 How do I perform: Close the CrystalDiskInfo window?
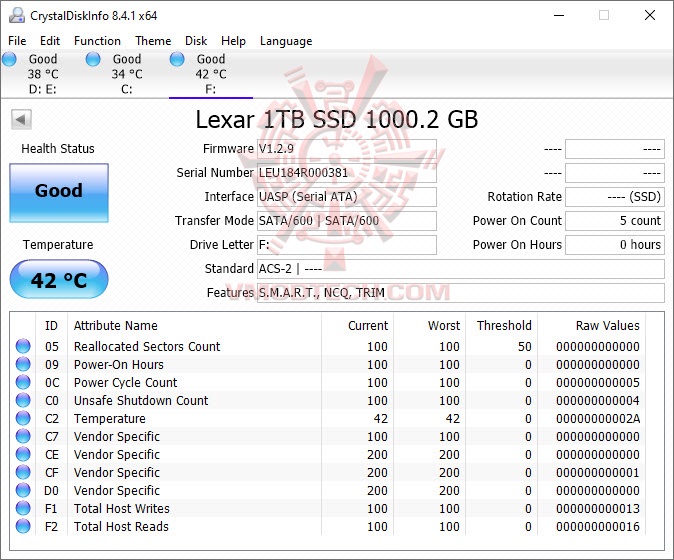pyautogui.click(x=650, y=15)
